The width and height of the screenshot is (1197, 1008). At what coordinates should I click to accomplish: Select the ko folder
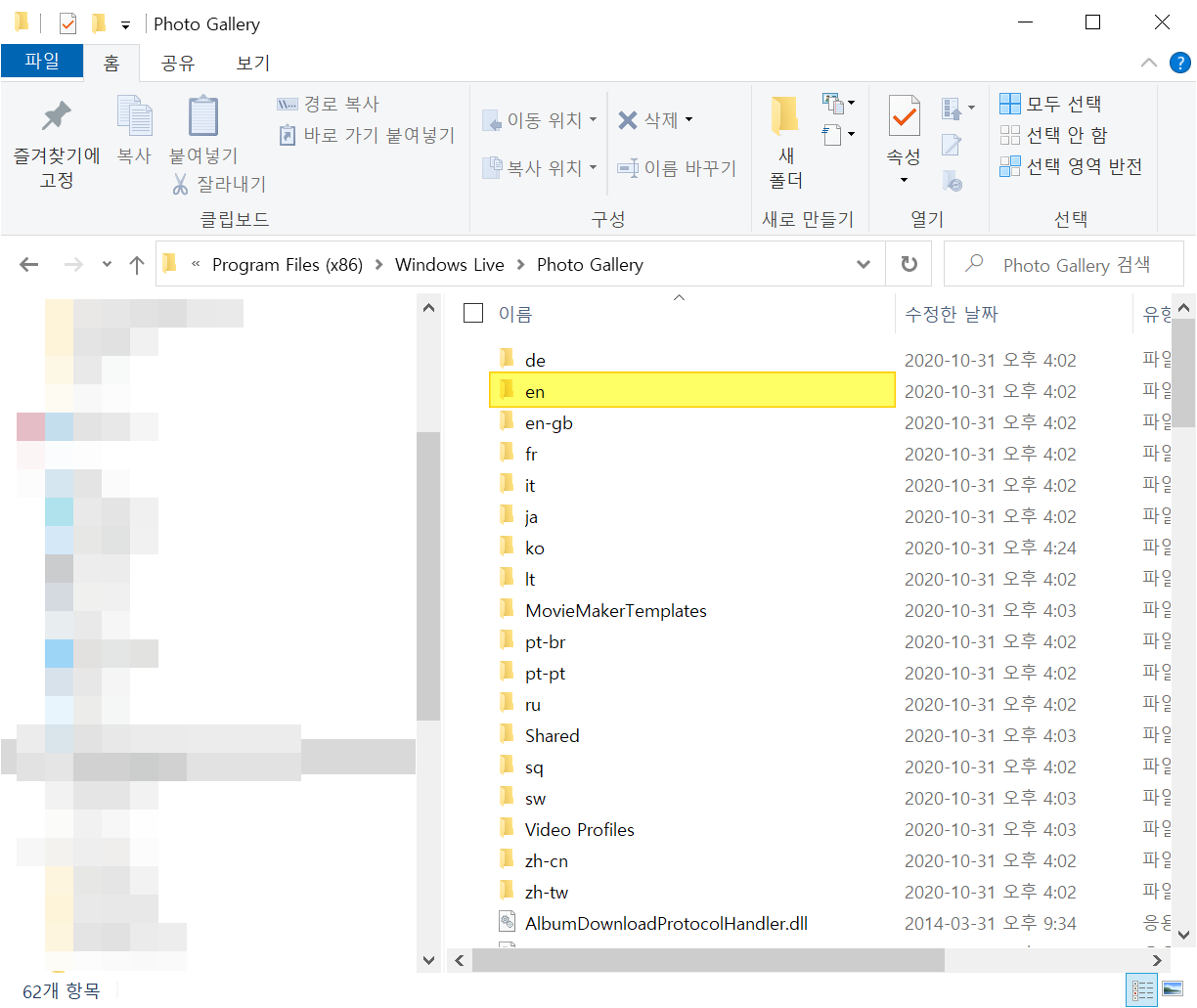pos(691,548)
